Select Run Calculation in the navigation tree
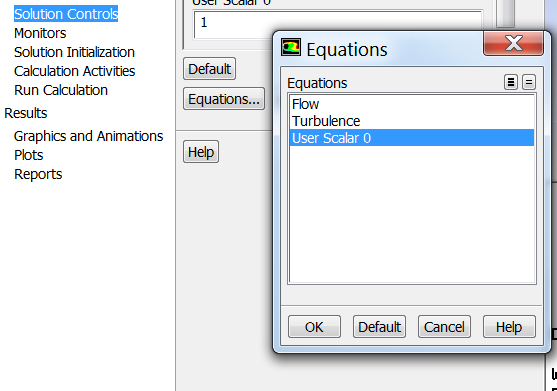The height and width of the screenshot is (391, 557). point(61,90)
